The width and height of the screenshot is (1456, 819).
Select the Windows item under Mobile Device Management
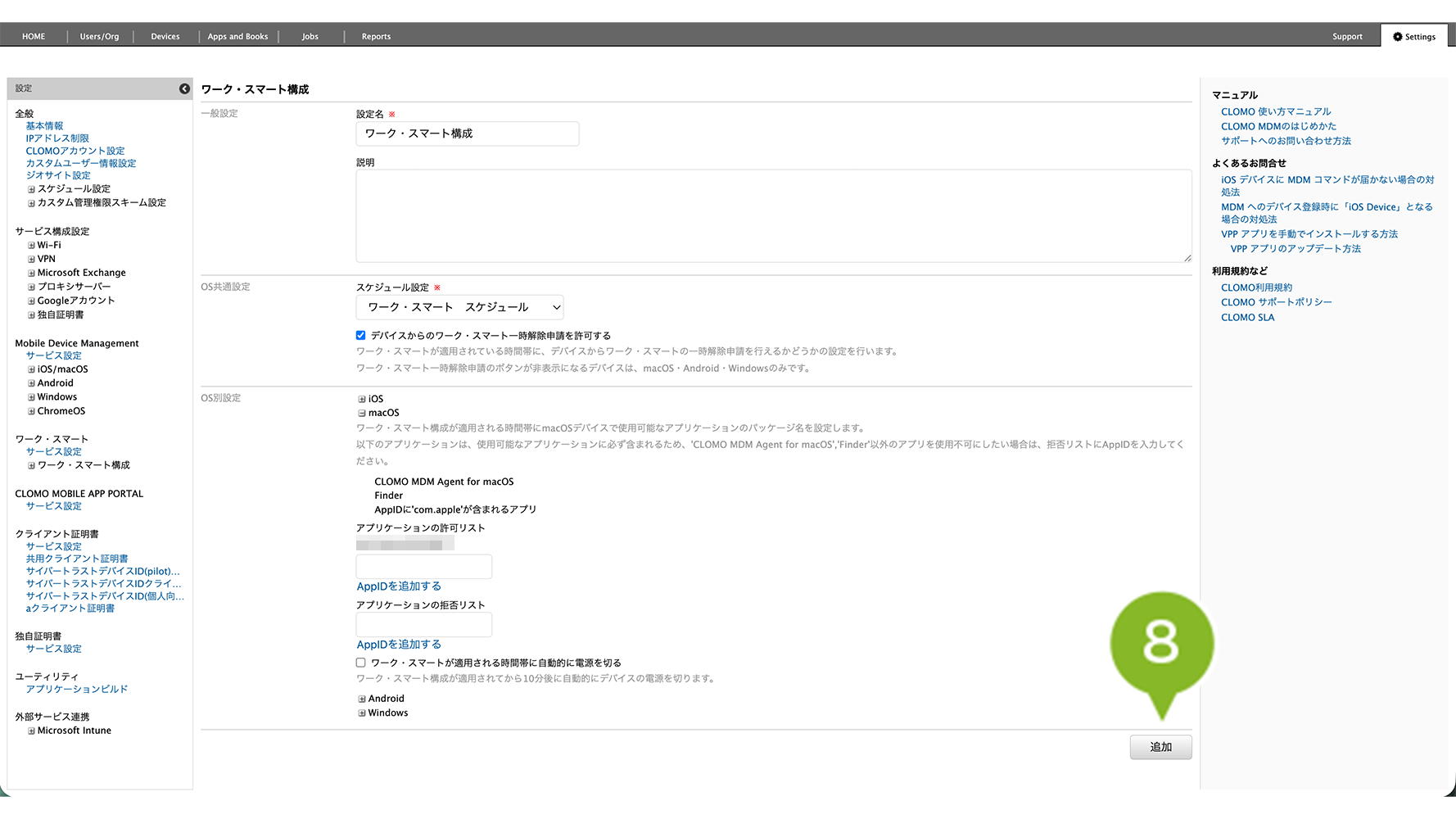(x=57, y=397)
